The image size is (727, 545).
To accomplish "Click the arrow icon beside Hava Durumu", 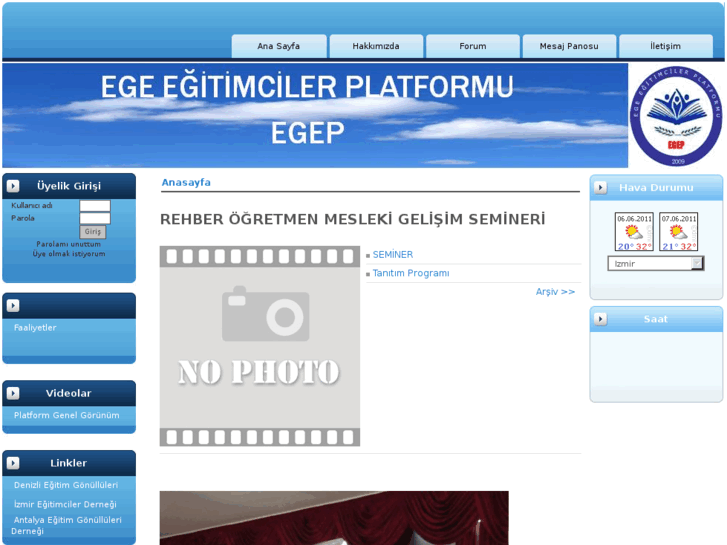I will click(x=600, y=187).
